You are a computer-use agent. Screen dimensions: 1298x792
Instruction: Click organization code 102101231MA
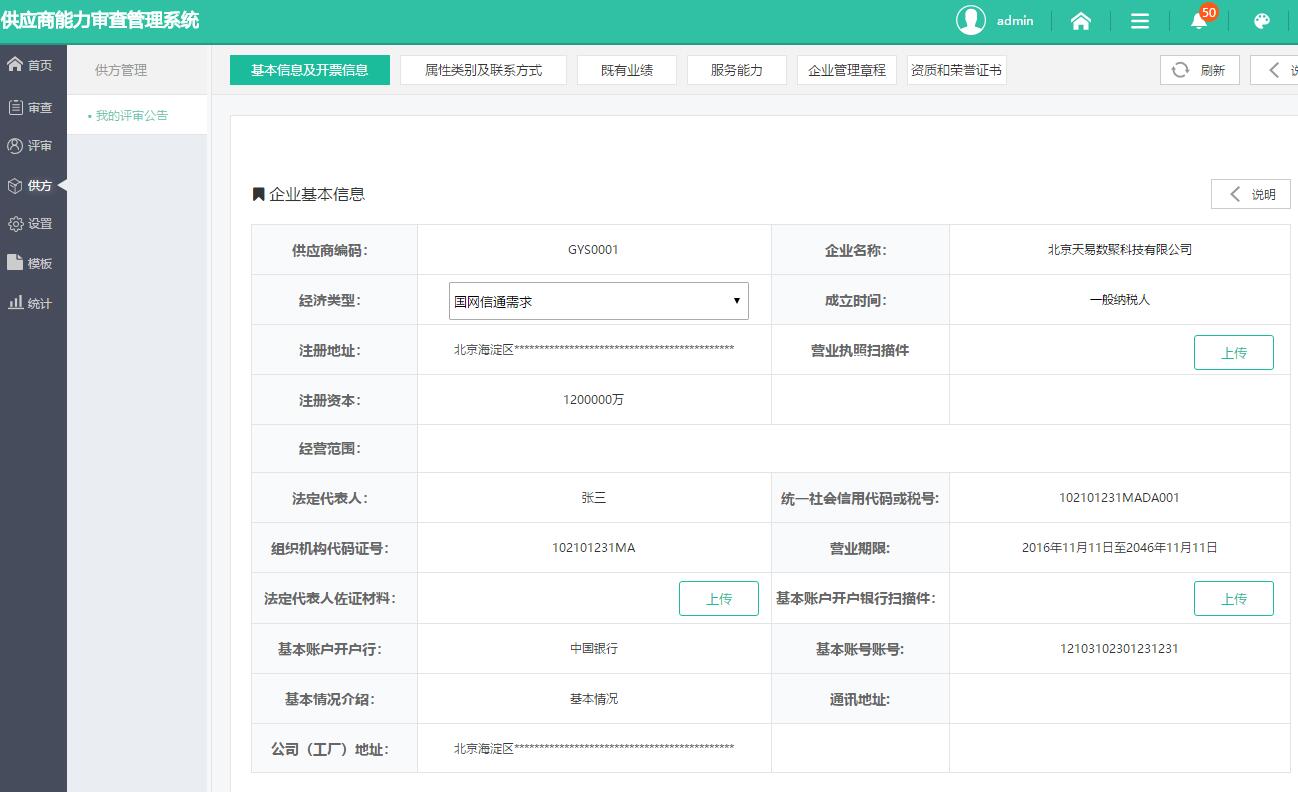click(x=594, y=547)
